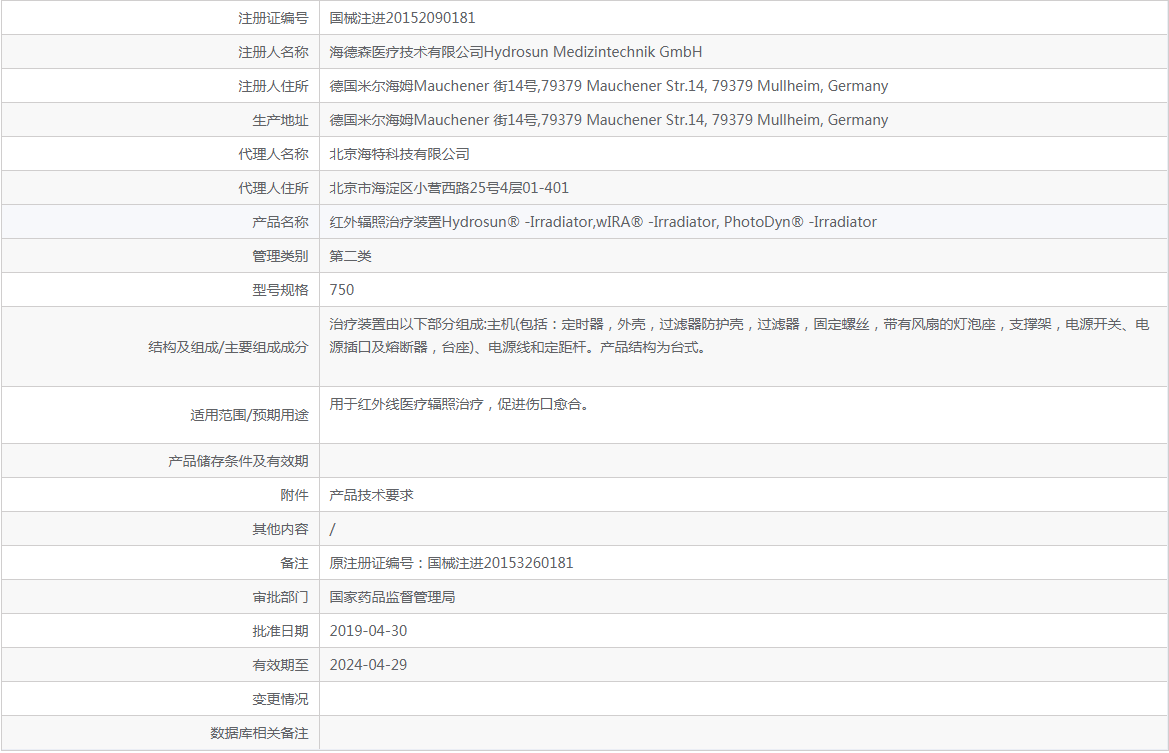Select agent name 北京海特科技有限公司
Image resolution: width=1169 pixels, height=753 pixels.
pos(400,154)
